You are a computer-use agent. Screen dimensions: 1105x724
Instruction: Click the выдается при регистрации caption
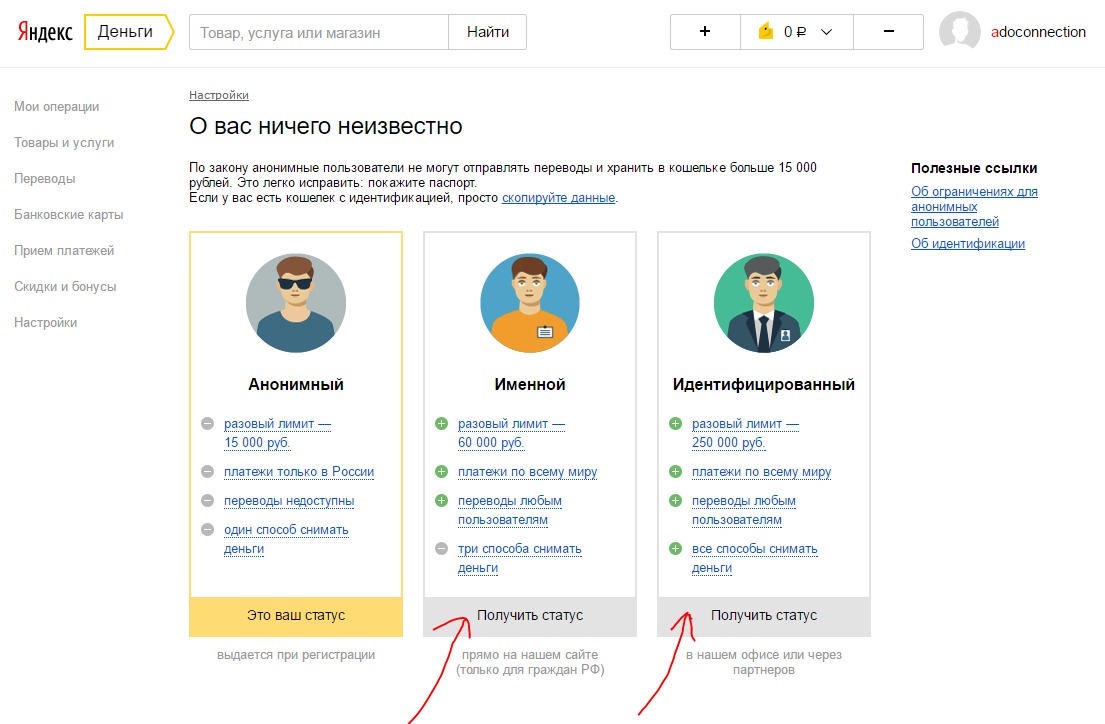click(296, 655)
